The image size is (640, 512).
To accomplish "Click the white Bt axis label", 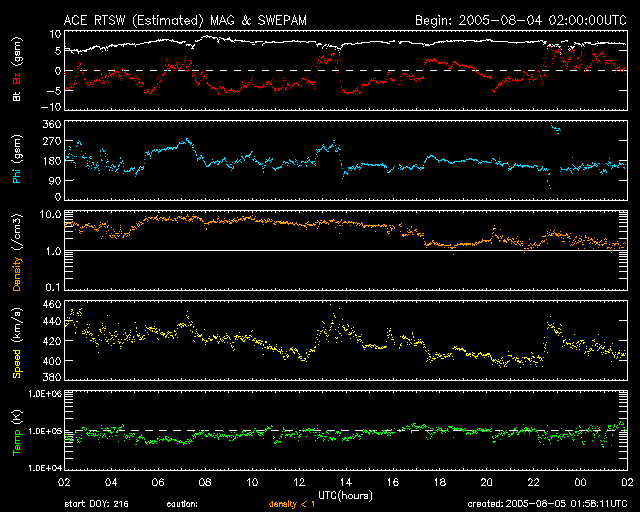I will (17, 96).
